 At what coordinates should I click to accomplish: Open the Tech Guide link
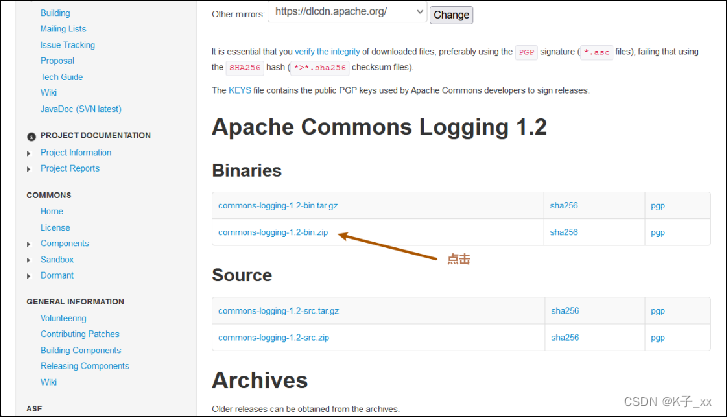pos(62,77)
